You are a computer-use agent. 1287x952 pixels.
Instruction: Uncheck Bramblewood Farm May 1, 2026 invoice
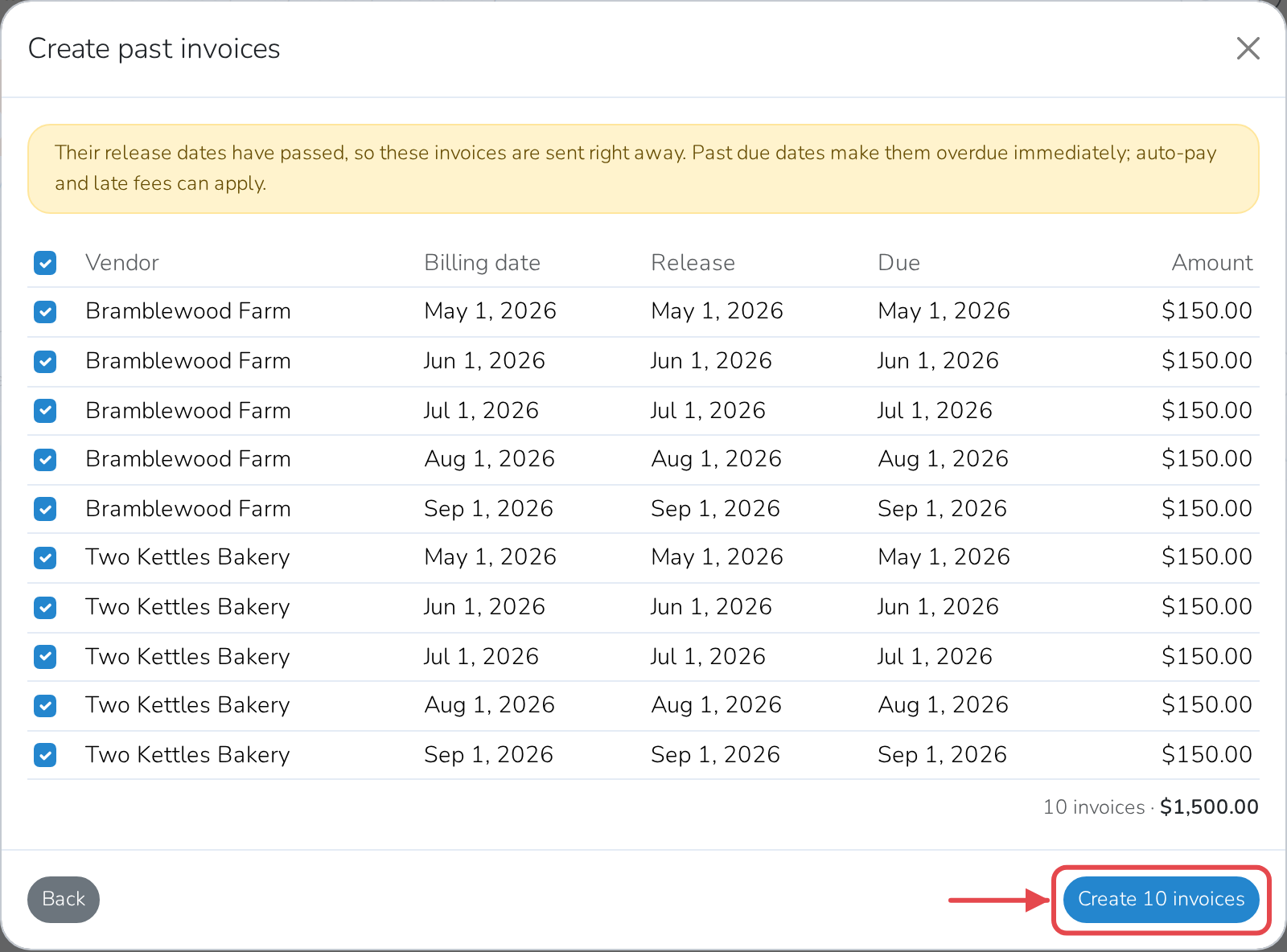pos(45,312)
